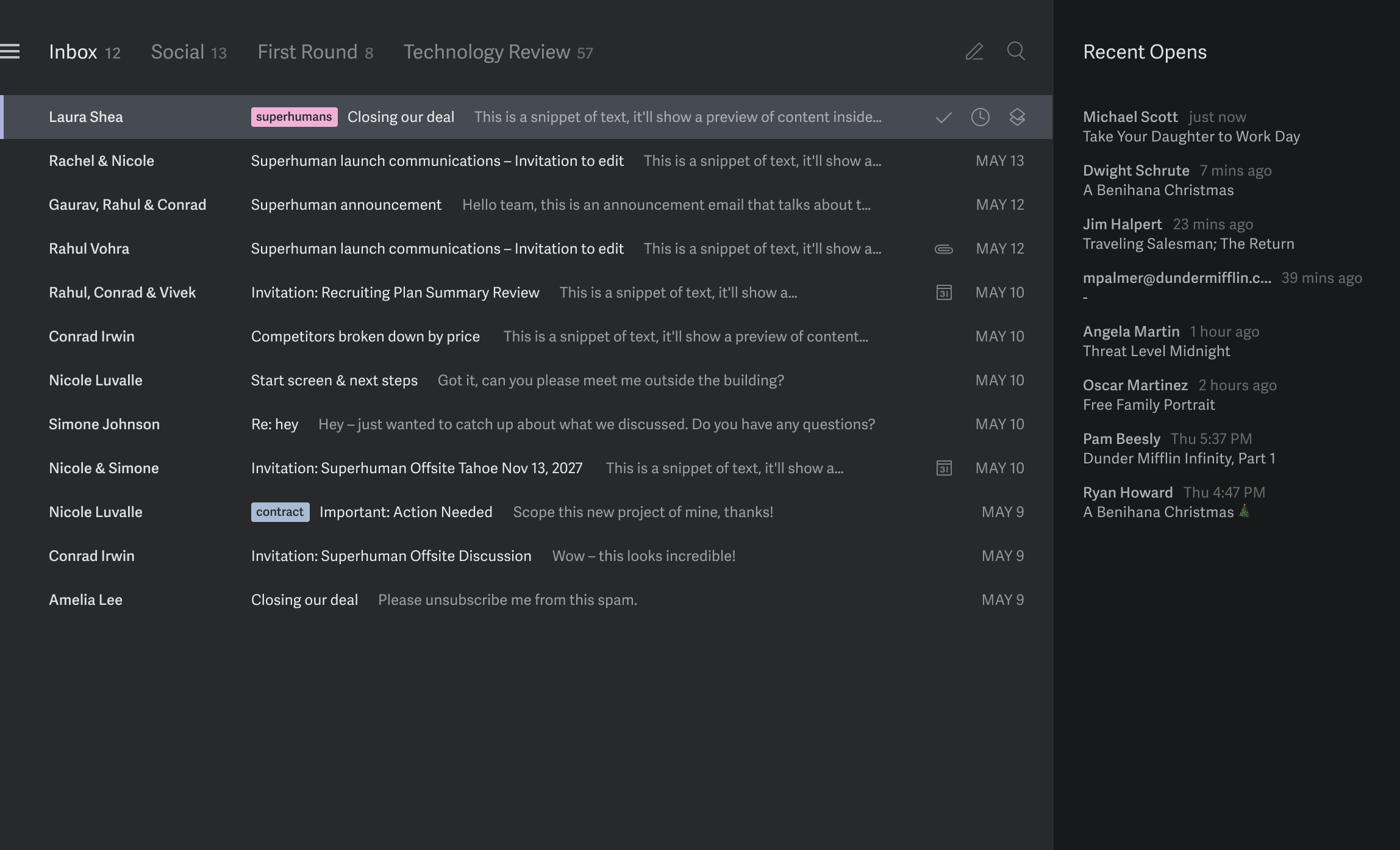Click MAY 13 date on Rachel & Nicole row
The height and width of the screenshot is (850, 1400).
click(x=999, y=161)
